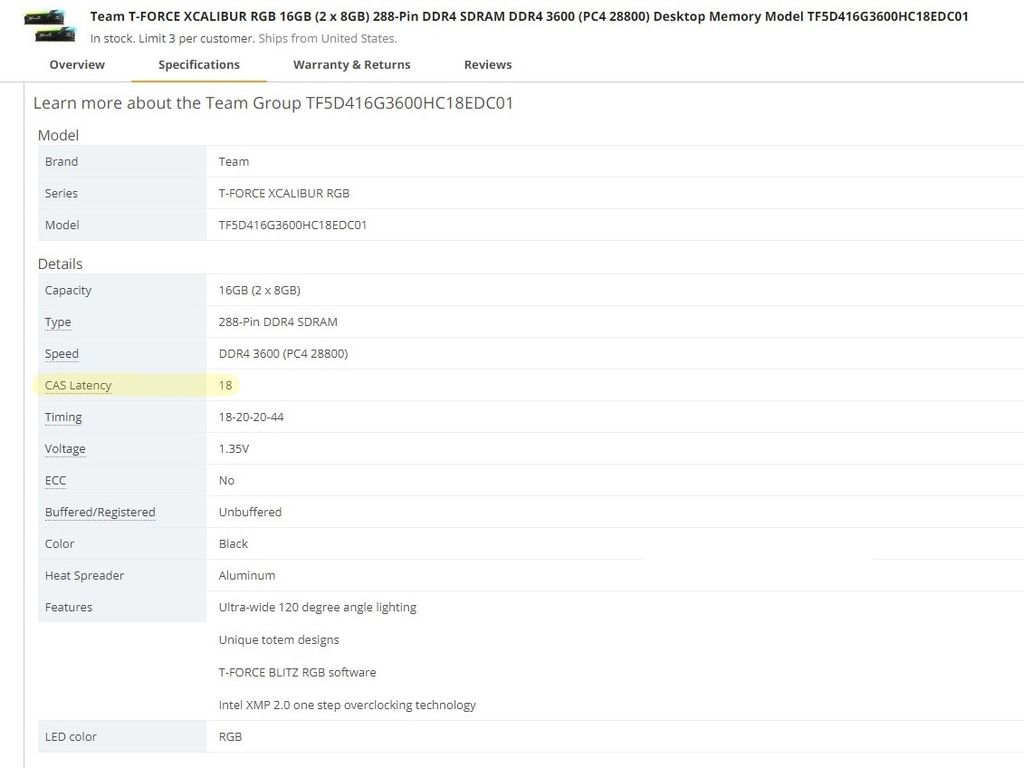
Task: Click the LED color value 'RGB'
Action: pos(230,737)
